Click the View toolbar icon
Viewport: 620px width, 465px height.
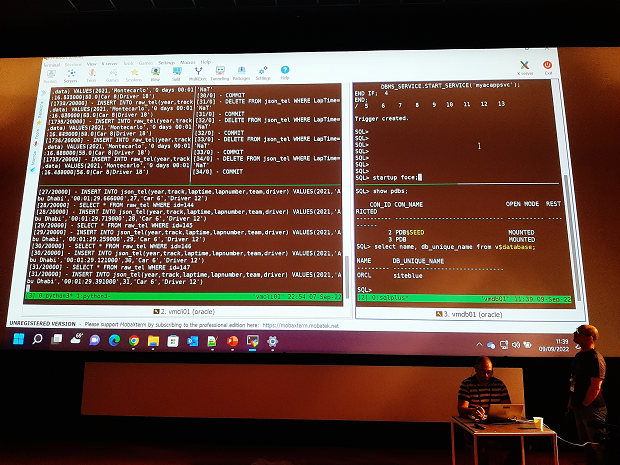pos(155,74)
